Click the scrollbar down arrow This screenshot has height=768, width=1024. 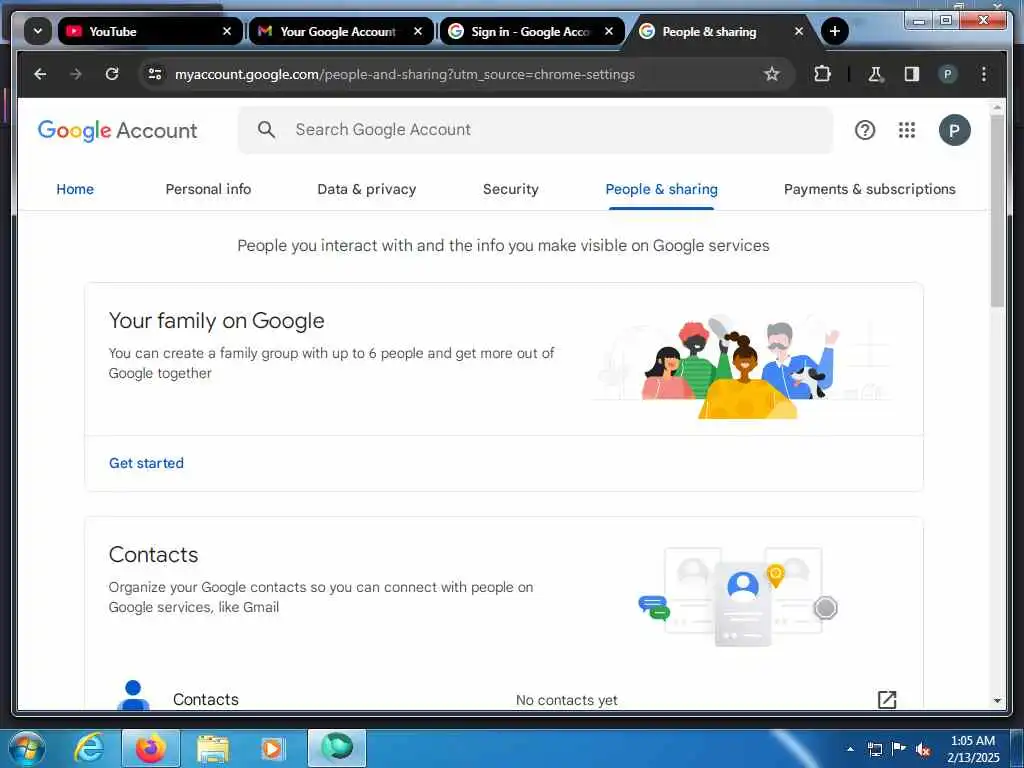(x=997, y=701)
